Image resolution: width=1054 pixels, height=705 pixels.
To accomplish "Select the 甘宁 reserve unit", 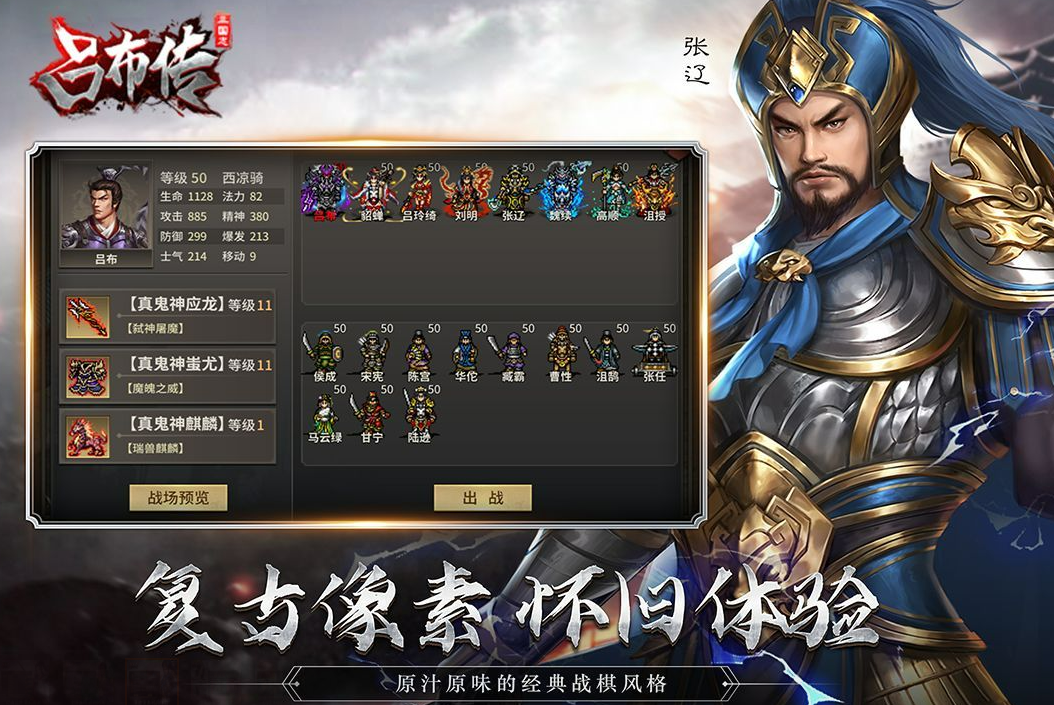I will [372, 414].
